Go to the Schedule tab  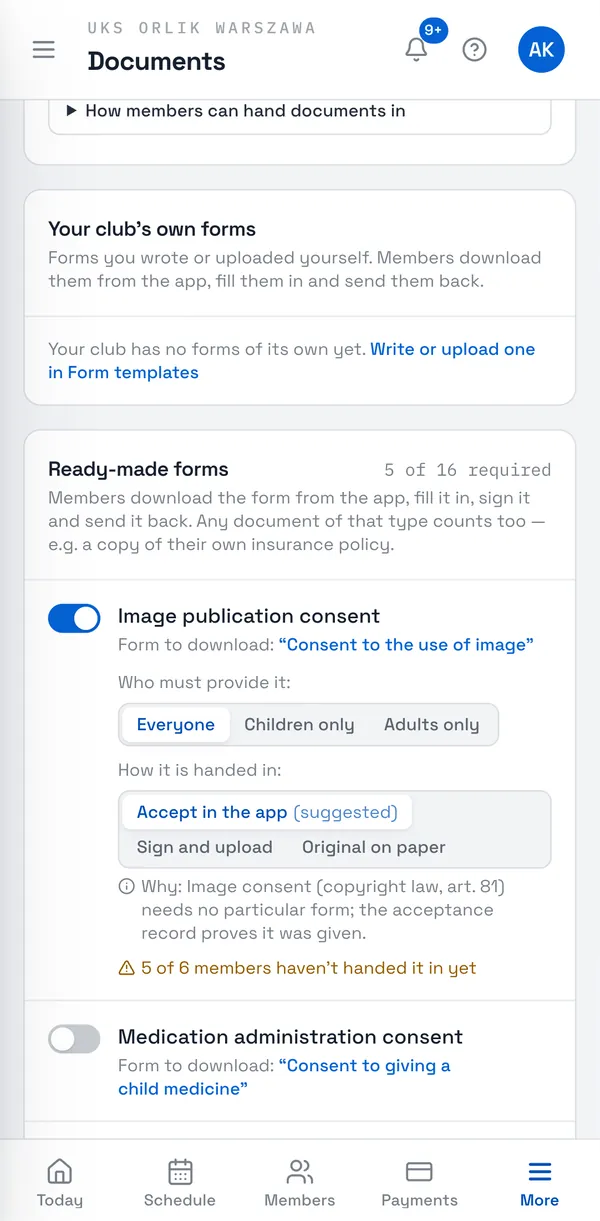[180, 1182]
